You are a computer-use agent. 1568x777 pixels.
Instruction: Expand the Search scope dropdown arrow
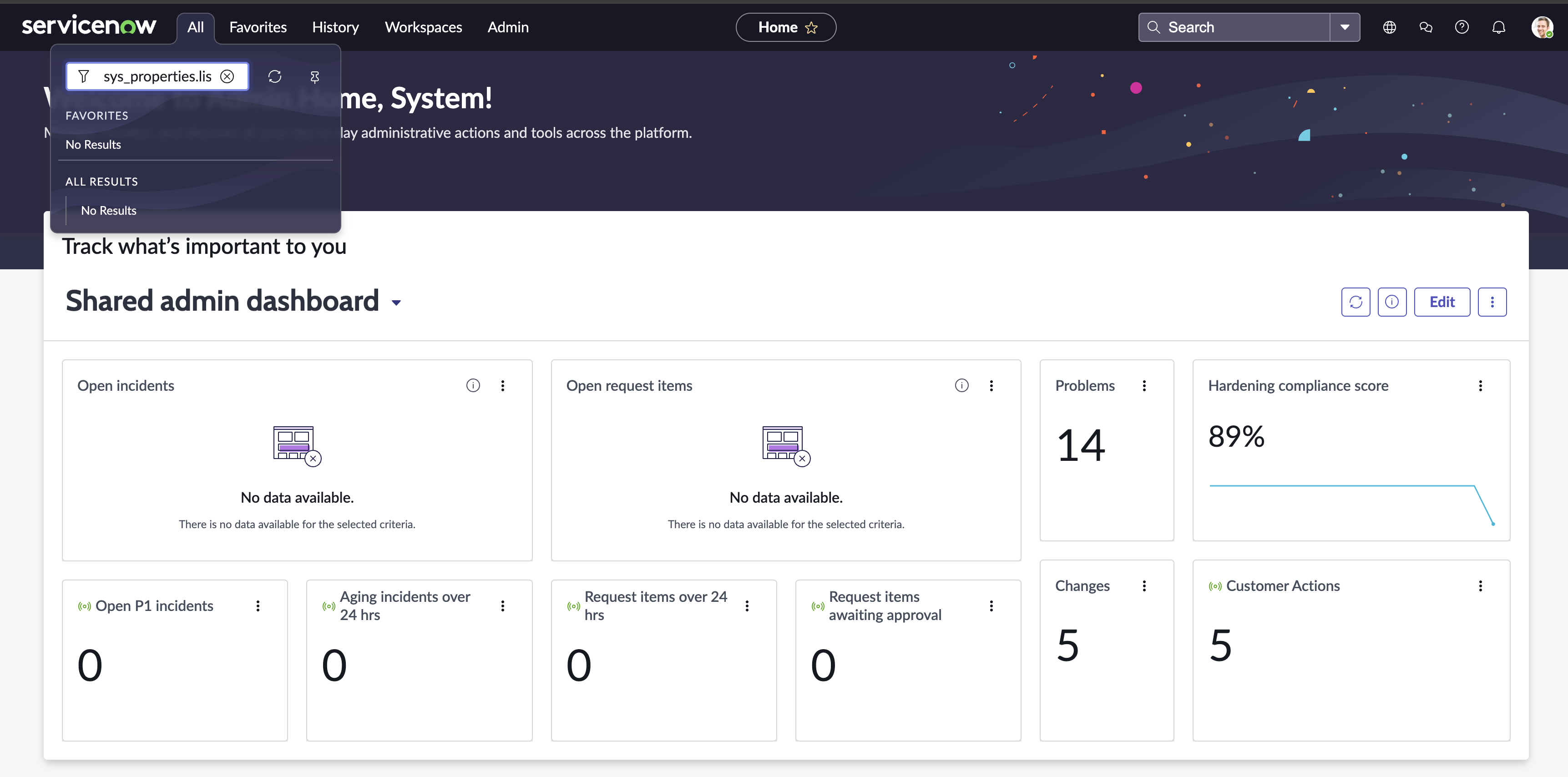click(1345, 27)
